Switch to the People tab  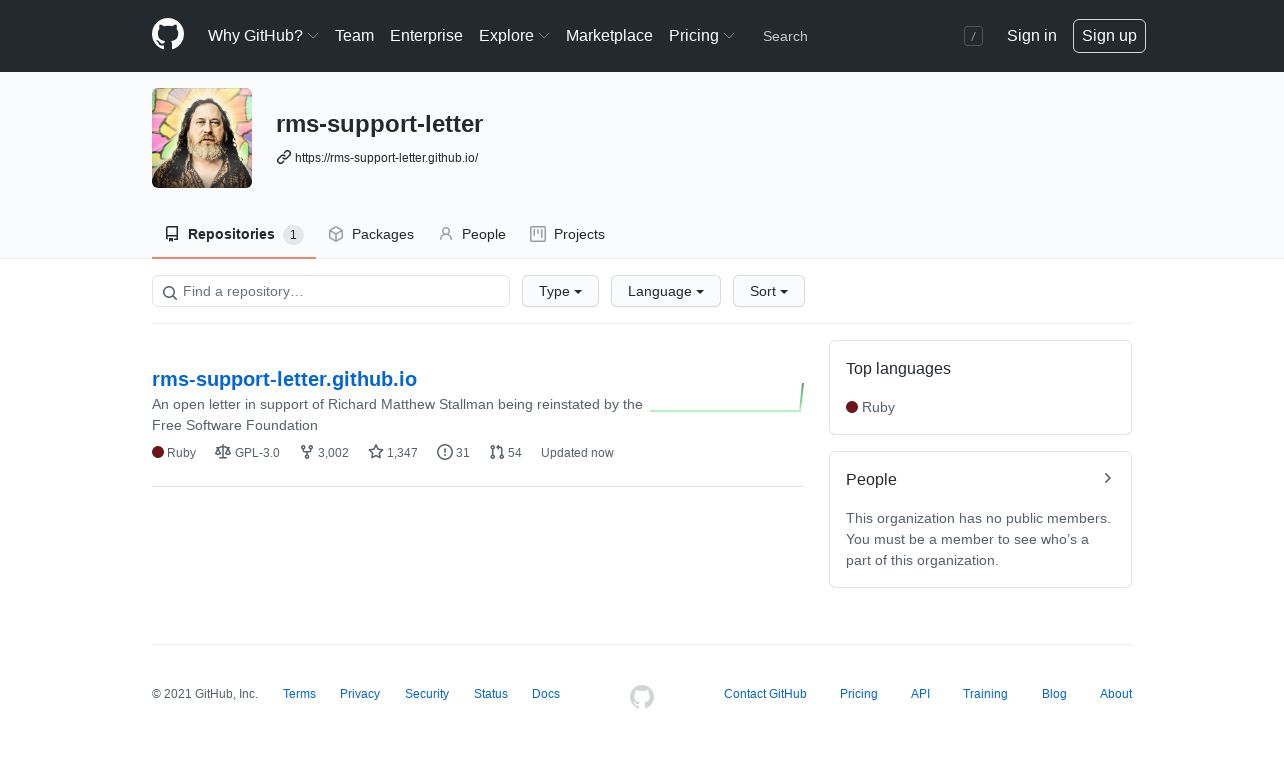coord(472,234)
